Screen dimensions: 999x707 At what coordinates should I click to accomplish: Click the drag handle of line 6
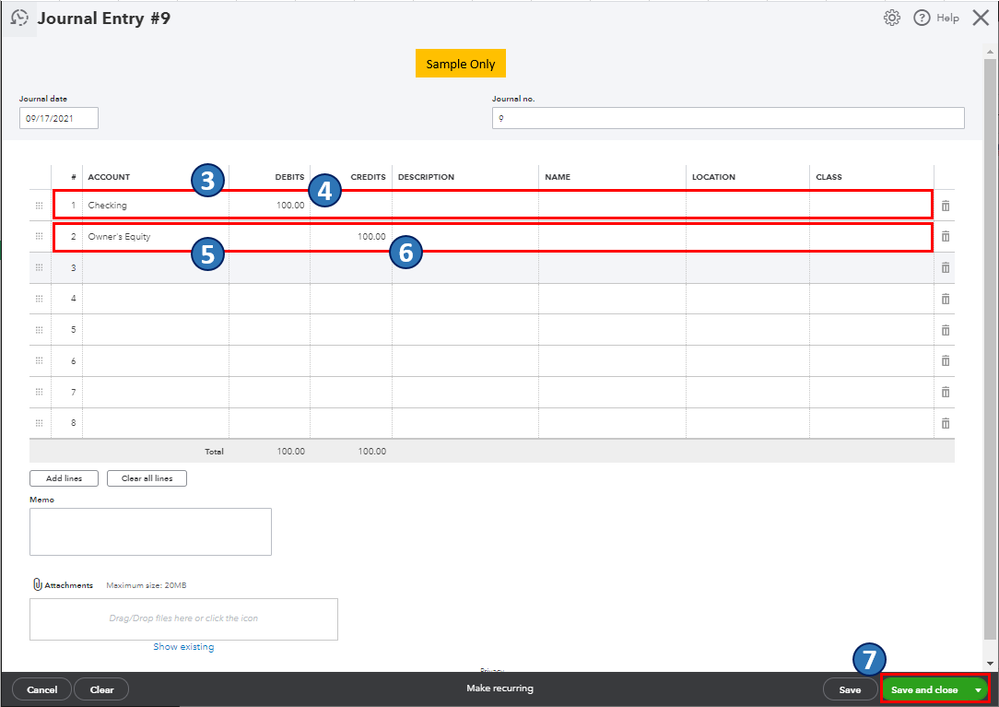[x=39, y=361]
